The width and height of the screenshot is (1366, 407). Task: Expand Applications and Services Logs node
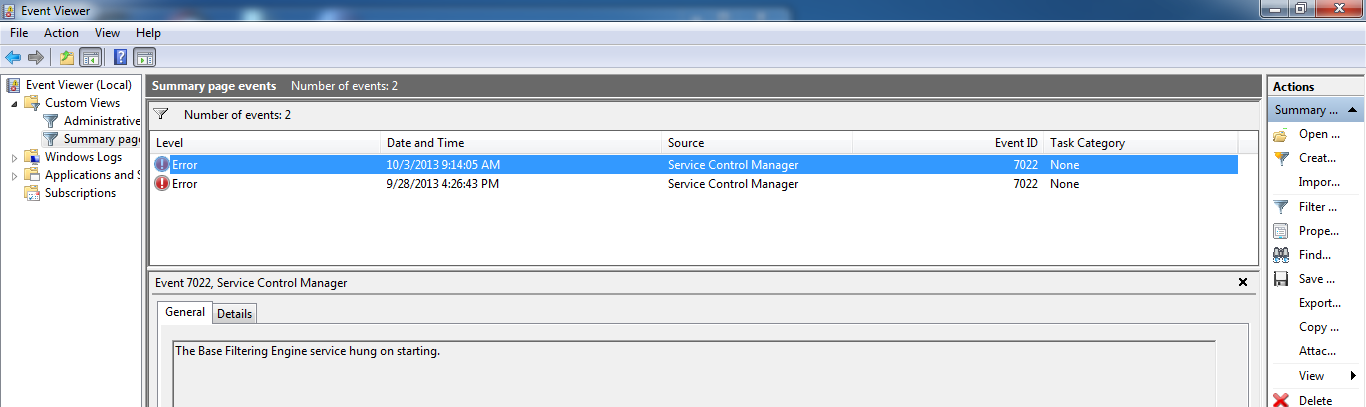14,175
